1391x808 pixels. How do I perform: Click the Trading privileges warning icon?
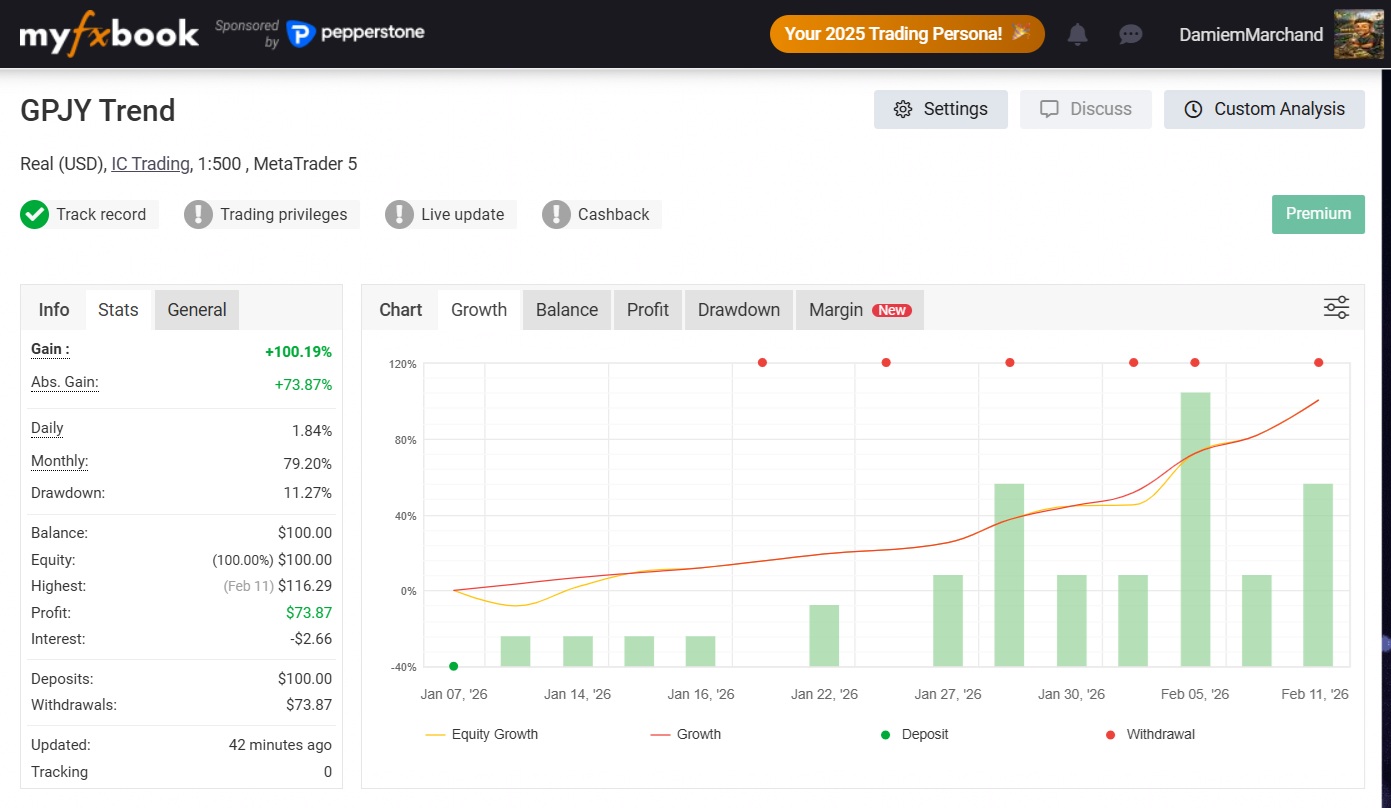pos(198,214)
